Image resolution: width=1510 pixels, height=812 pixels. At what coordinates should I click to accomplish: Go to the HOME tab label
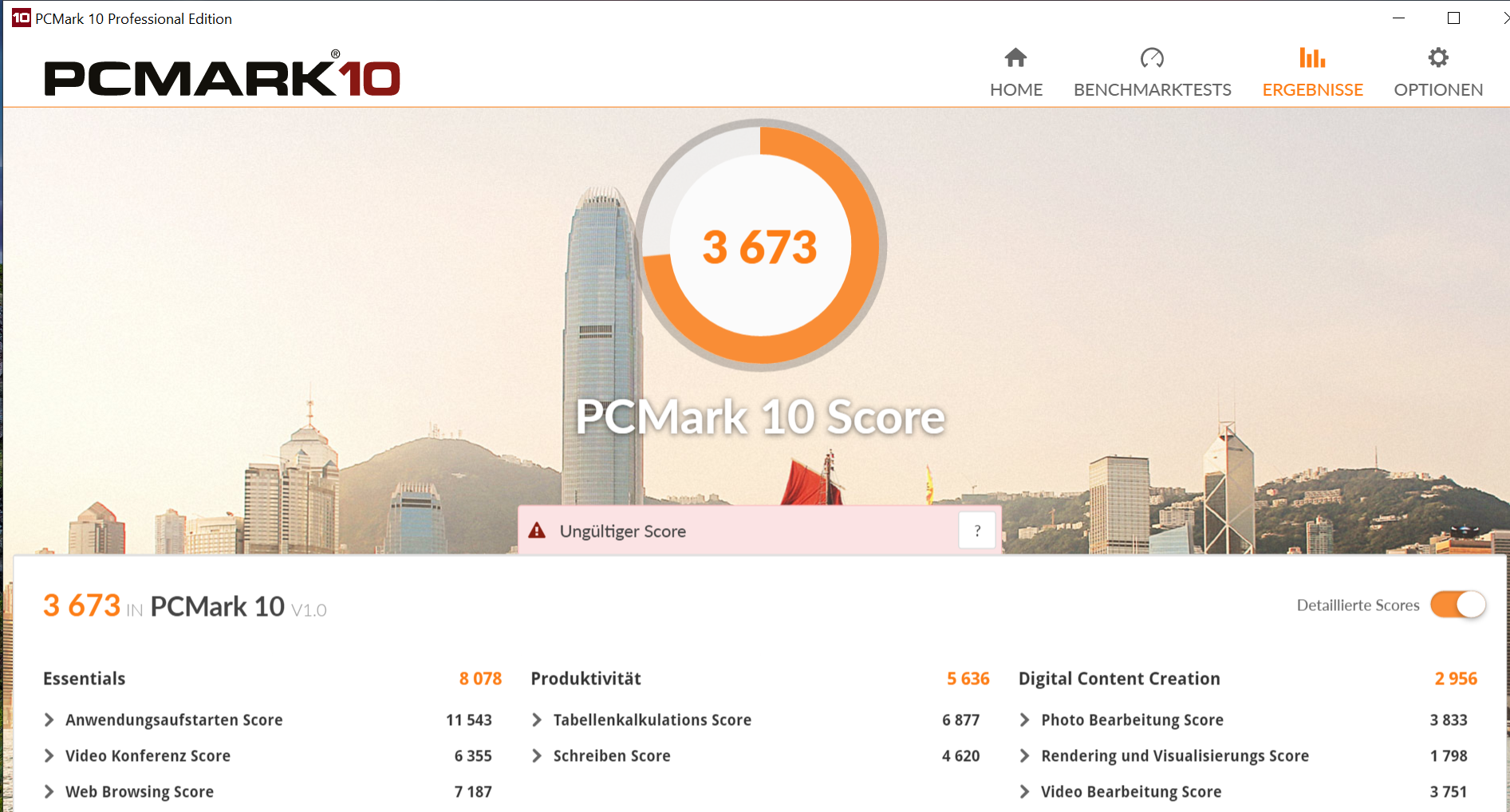click(1016, 90)
